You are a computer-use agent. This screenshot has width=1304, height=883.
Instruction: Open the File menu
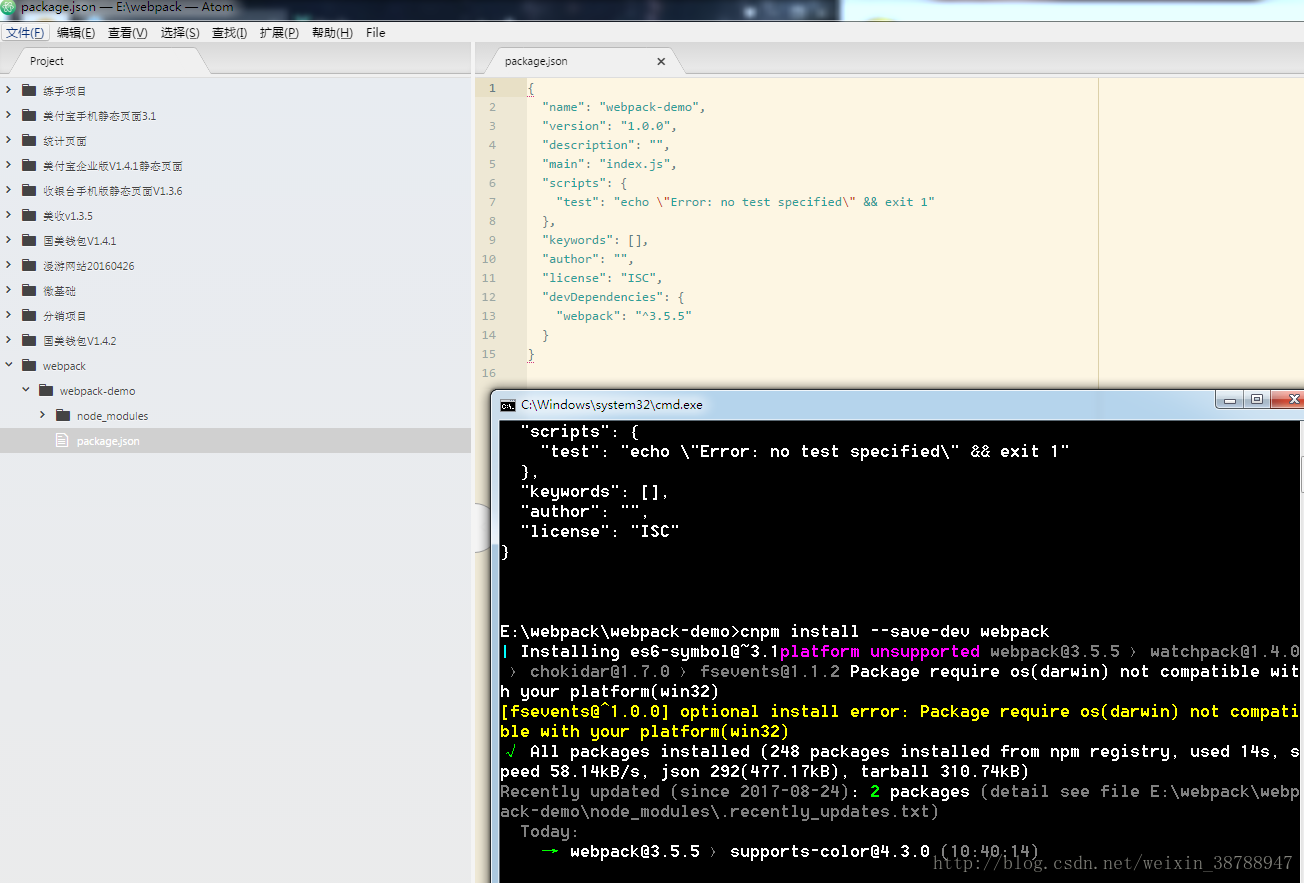click(x=376, y=33)
